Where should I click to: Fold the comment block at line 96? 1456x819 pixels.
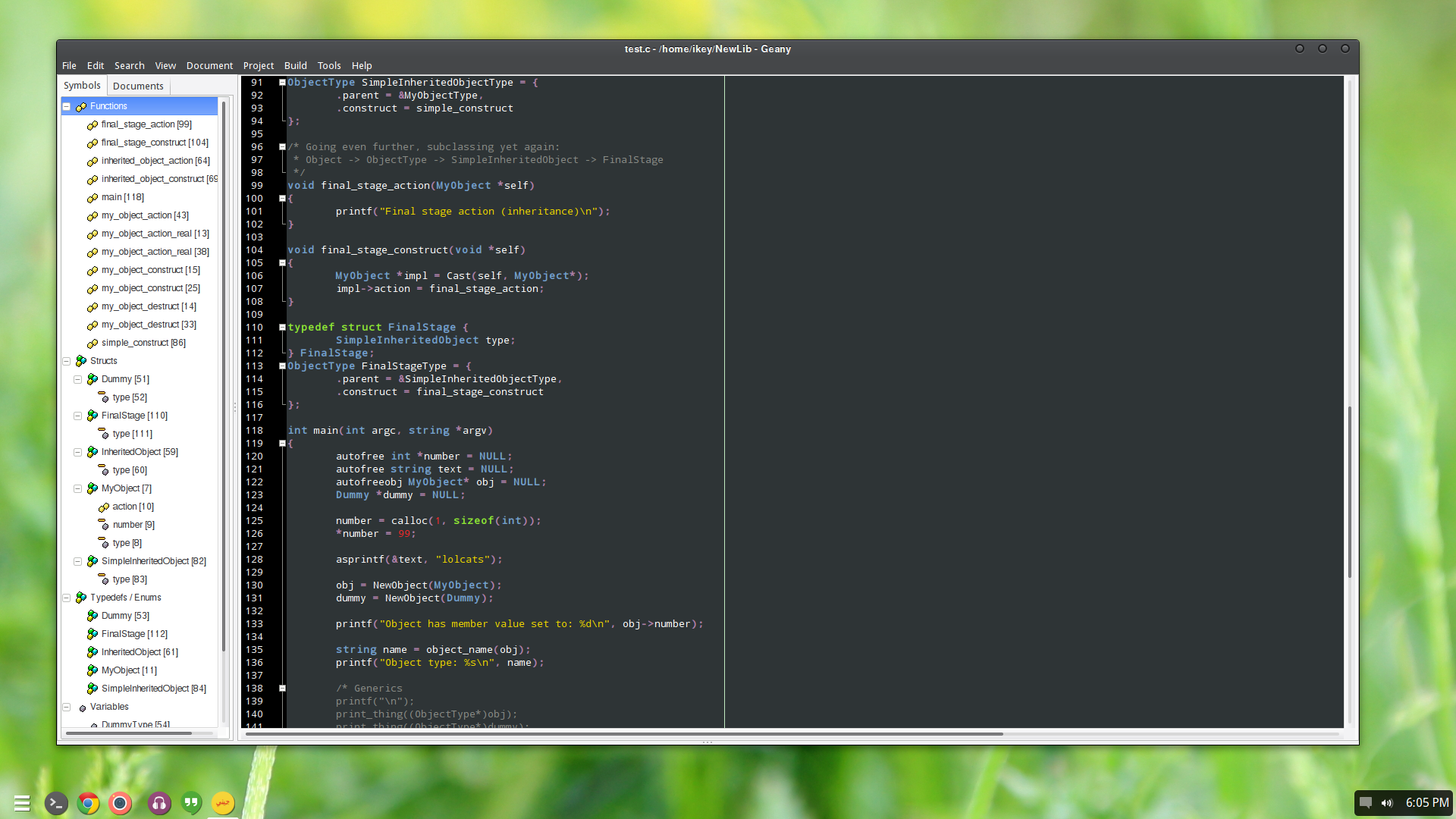(282, 147)
